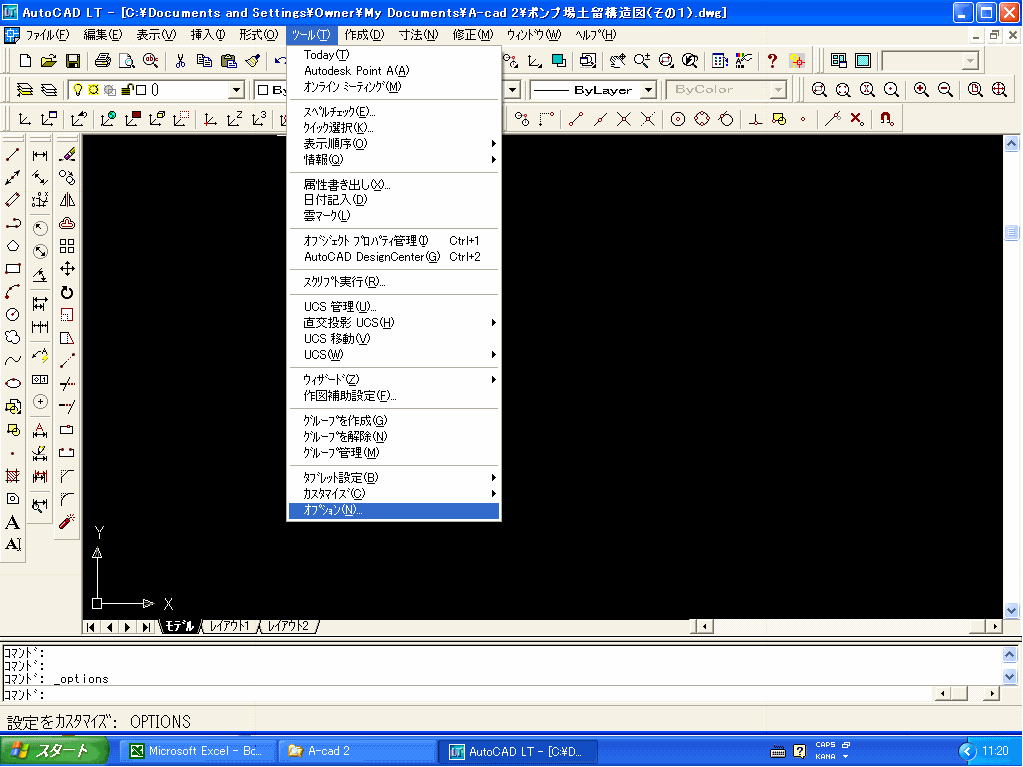Expand the 表示順序(O) submenu

393,143
